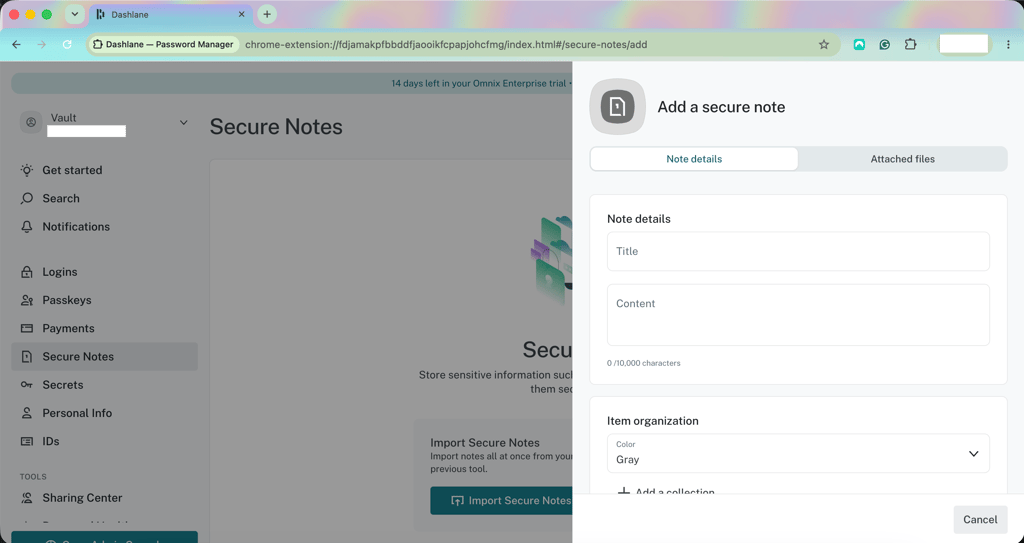Click the Omnix Enterprise trial banner

click(x=292, y=83)
